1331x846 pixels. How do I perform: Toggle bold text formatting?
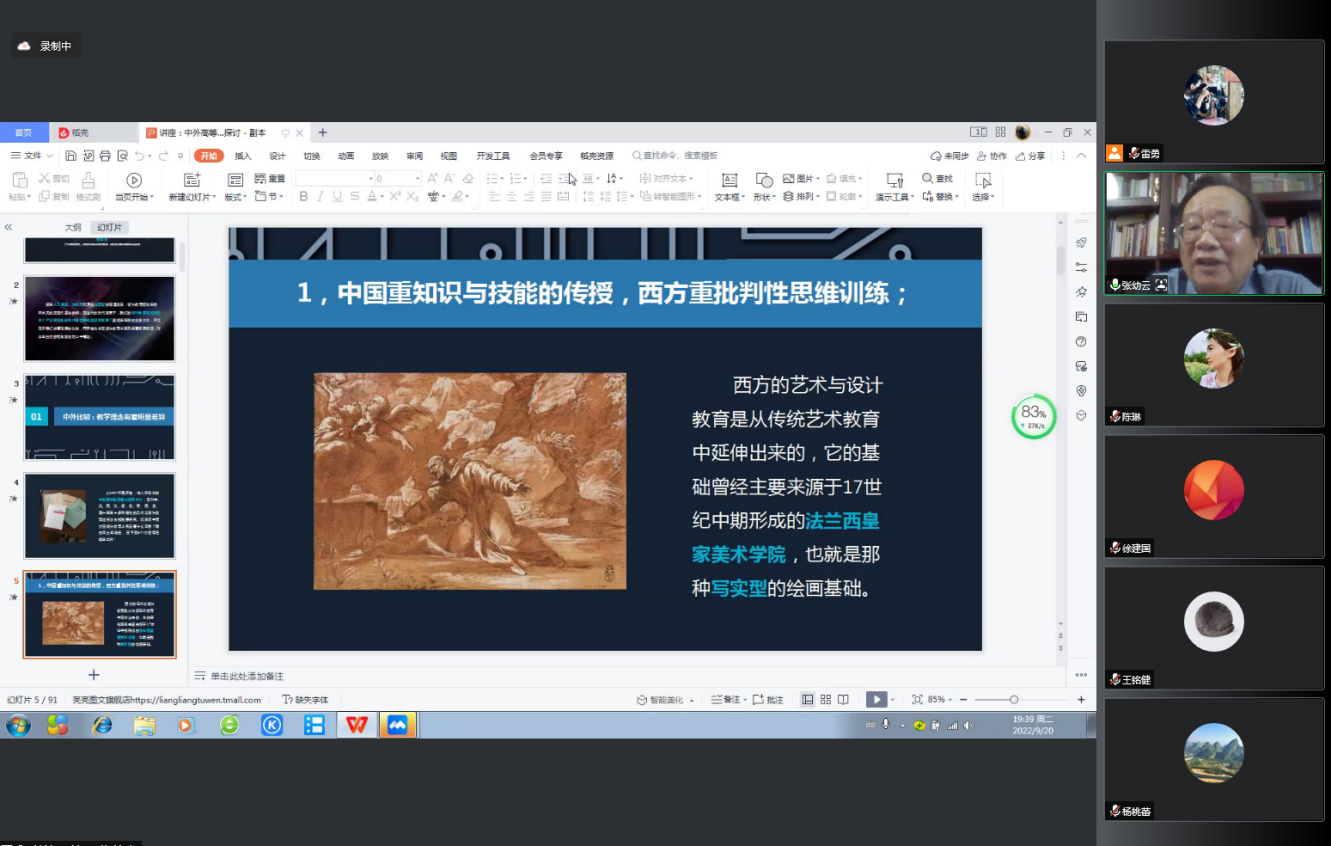304,197
